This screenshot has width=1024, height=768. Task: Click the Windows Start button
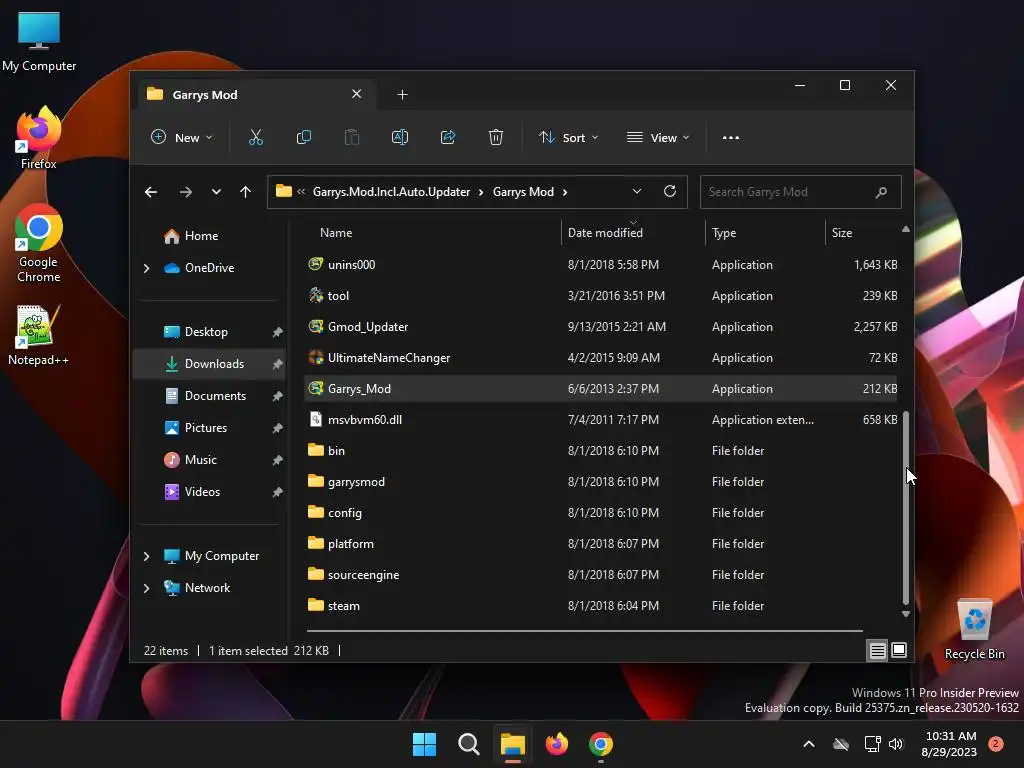click(424, 744)
